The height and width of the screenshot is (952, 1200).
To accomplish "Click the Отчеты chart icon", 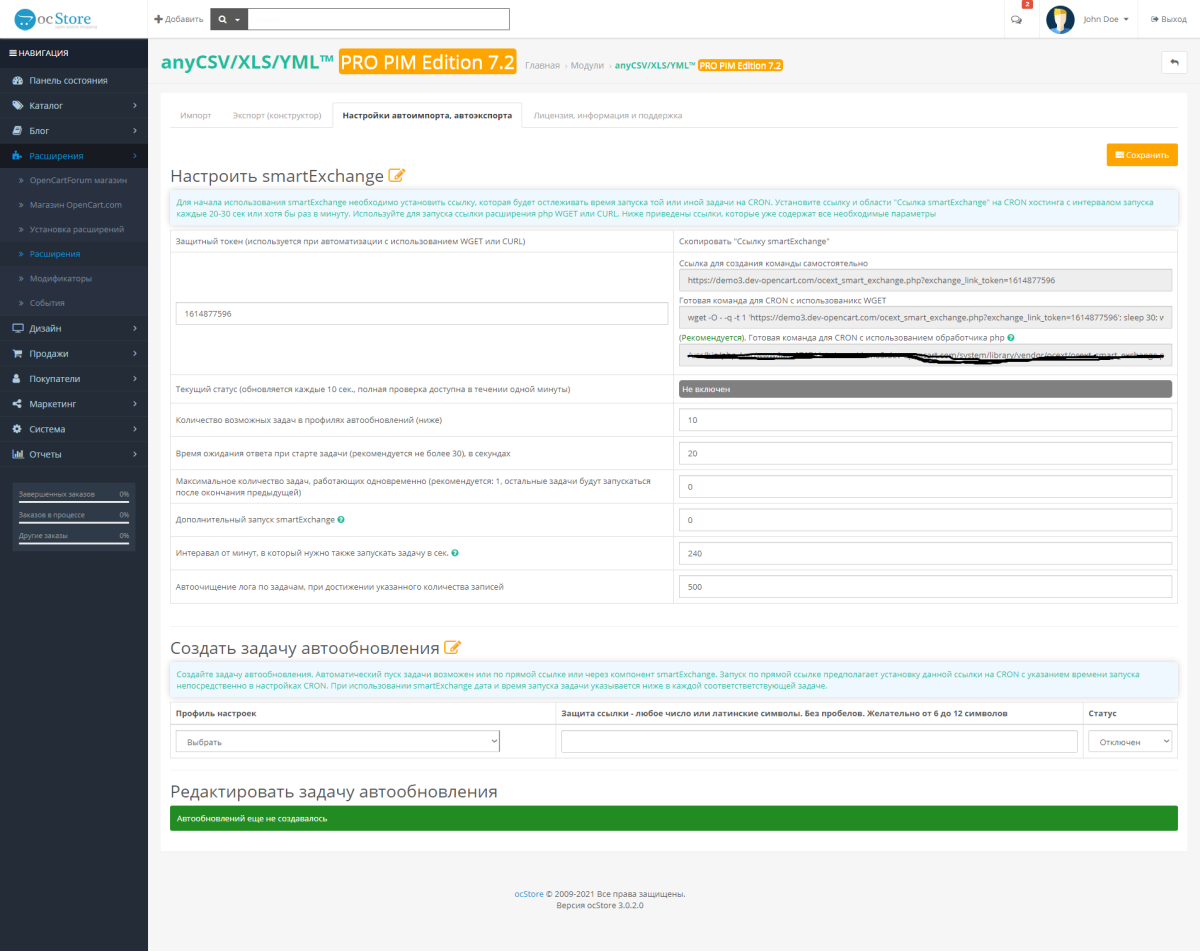I will tap(18, 454).
